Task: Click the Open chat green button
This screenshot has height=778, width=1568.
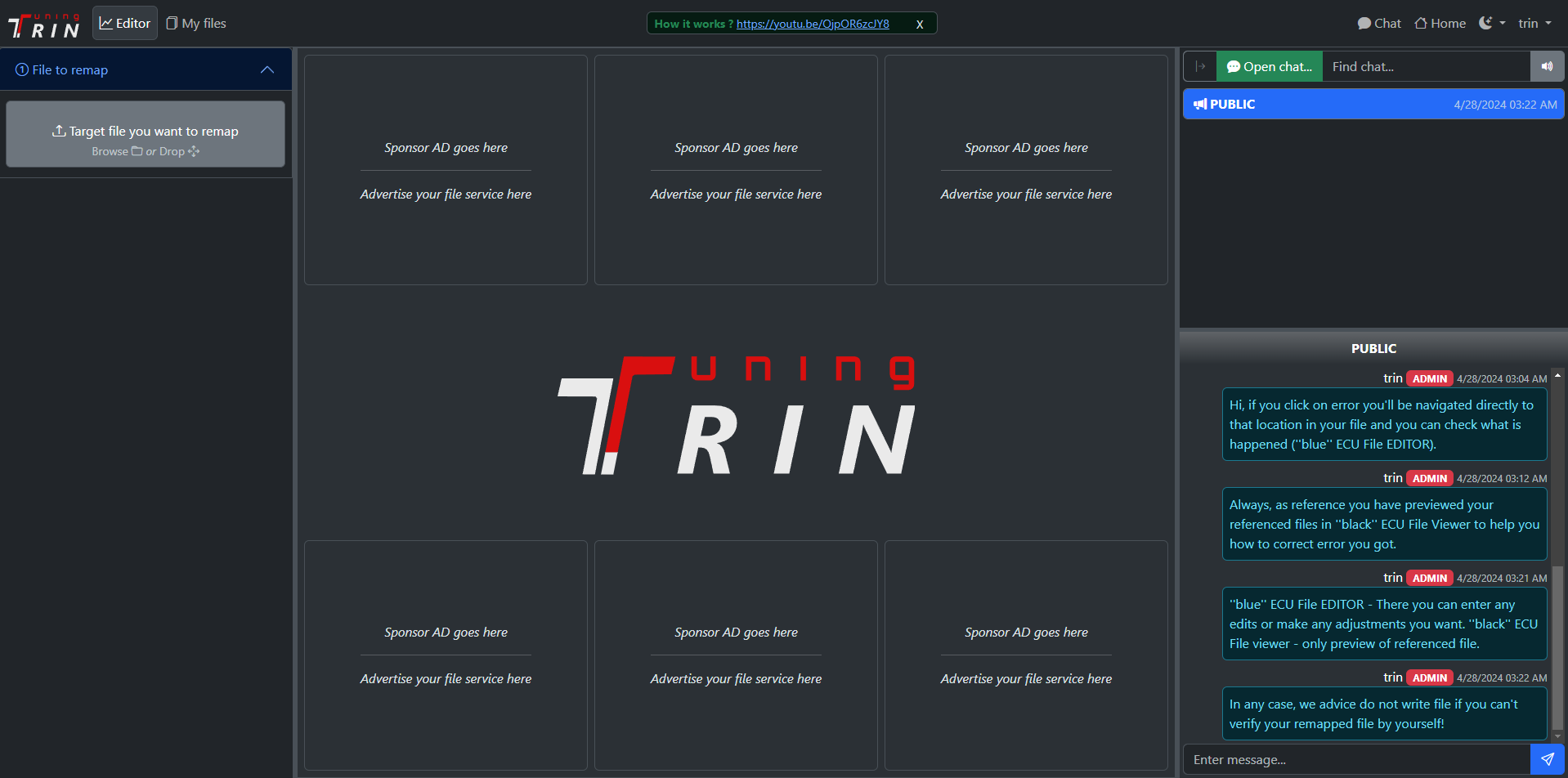Action: coord(1269,67)
